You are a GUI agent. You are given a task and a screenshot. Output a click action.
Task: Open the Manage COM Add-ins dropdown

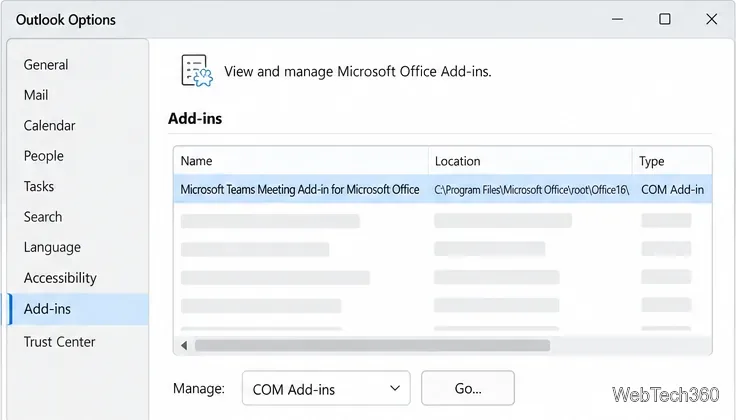pos(326,389)
